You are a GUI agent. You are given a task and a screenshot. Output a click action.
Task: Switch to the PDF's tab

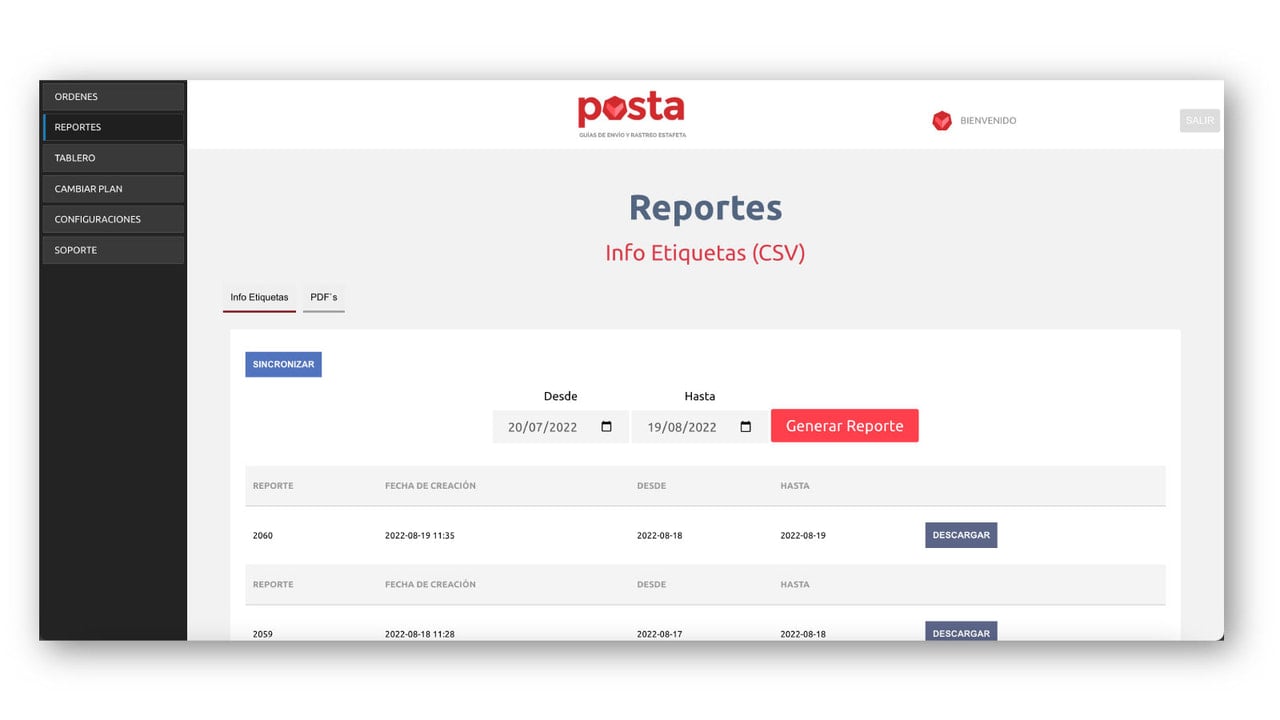click(324, 298)
